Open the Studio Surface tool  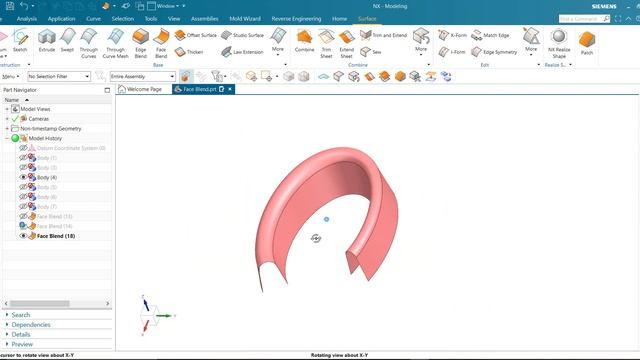pos(242,35)
